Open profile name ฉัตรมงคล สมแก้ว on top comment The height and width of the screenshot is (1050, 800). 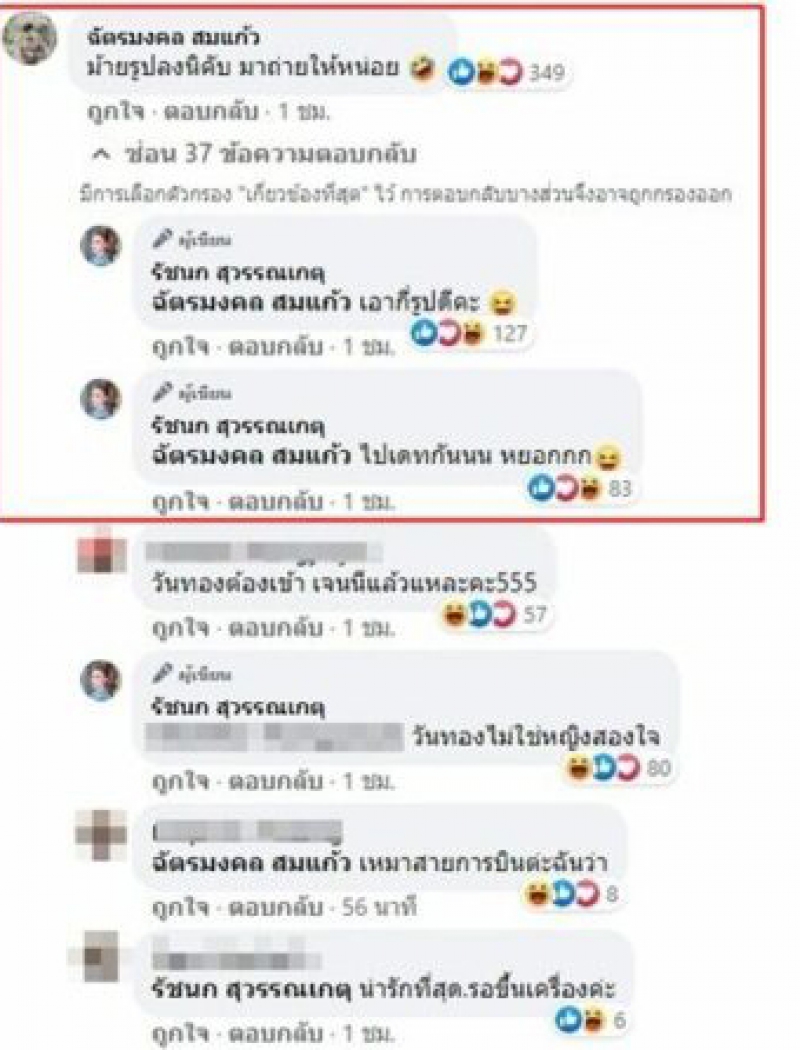(173, 37)
